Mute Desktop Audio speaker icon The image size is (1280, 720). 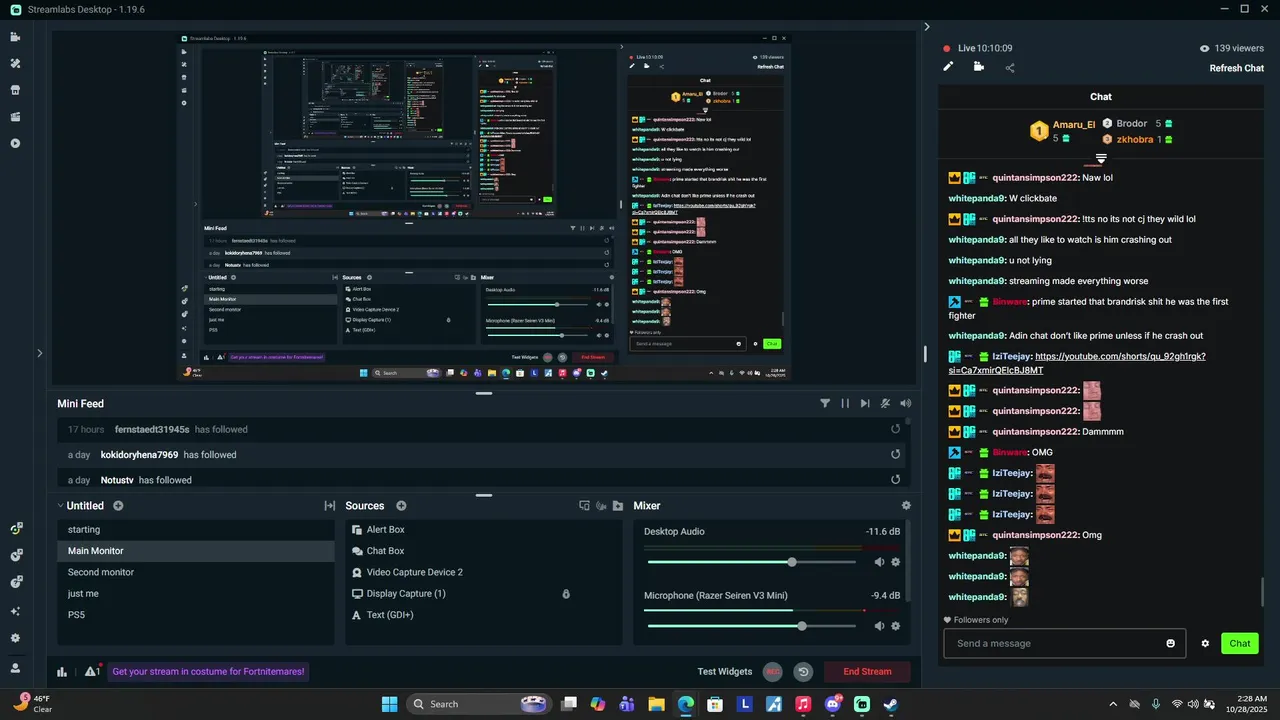879,562
